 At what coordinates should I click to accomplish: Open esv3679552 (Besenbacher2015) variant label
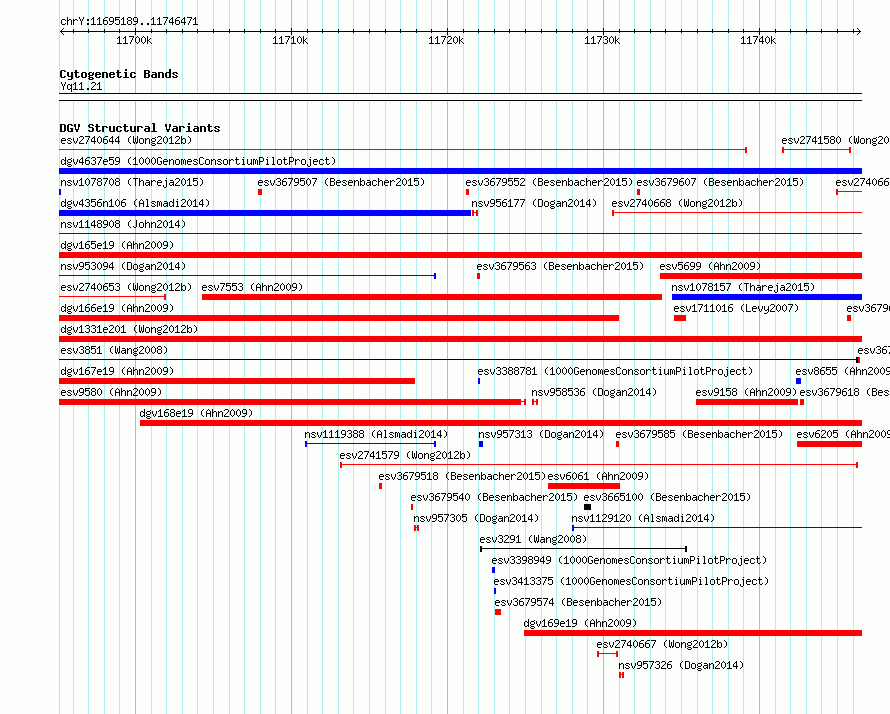549,182
